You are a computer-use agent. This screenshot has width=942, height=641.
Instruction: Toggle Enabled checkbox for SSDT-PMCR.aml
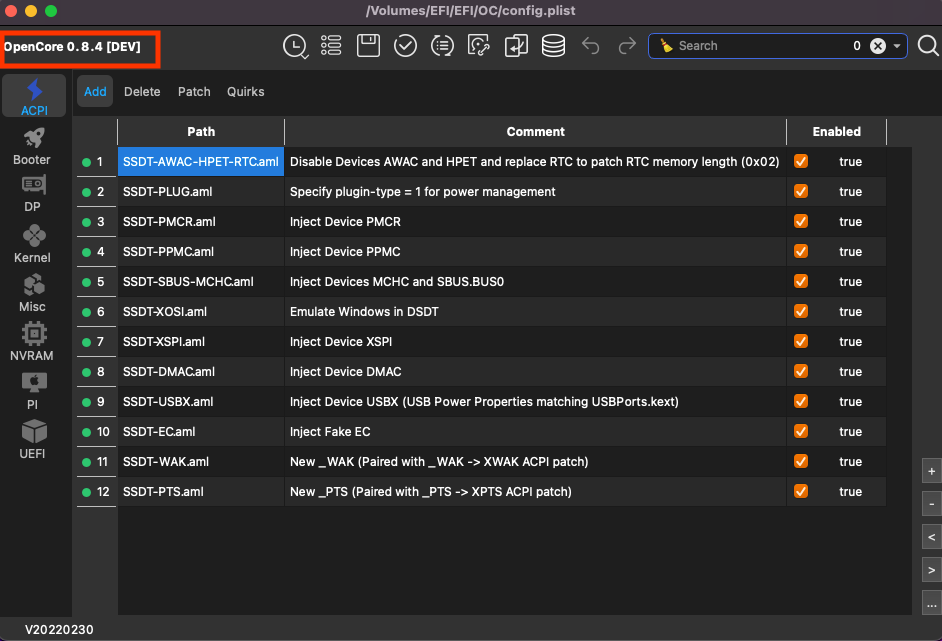click(801, 221)
